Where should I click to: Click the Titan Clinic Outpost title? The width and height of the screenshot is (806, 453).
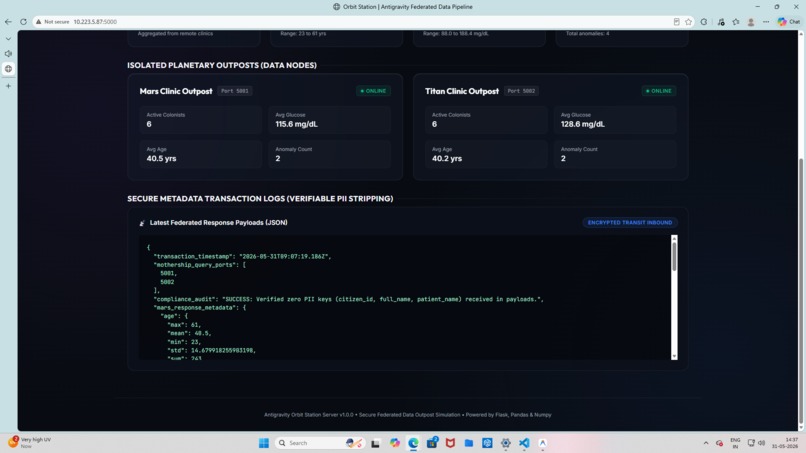click(x=462, y=91)
